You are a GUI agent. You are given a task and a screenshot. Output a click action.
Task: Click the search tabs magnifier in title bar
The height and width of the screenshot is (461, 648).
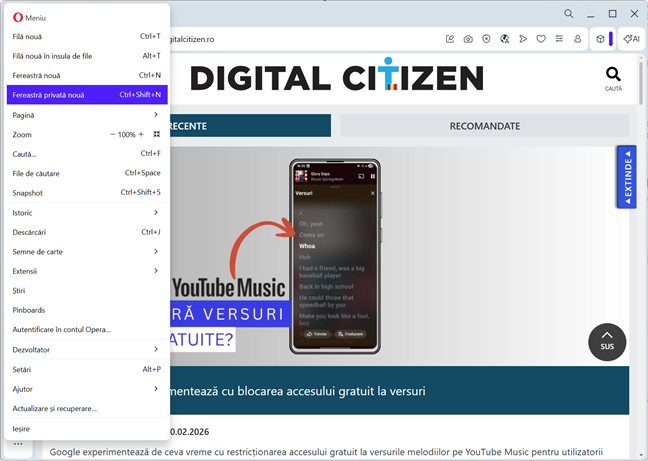click(x=568, y=14)
